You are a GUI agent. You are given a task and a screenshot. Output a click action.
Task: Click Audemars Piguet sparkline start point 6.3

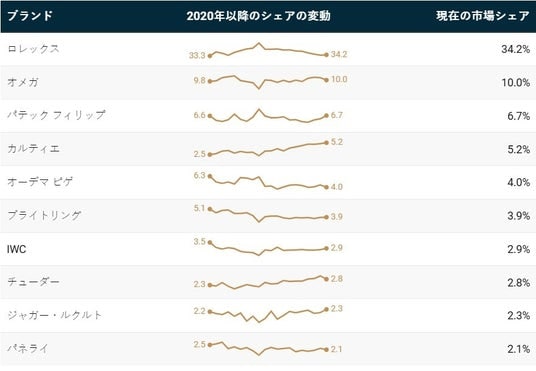(210, 176)
